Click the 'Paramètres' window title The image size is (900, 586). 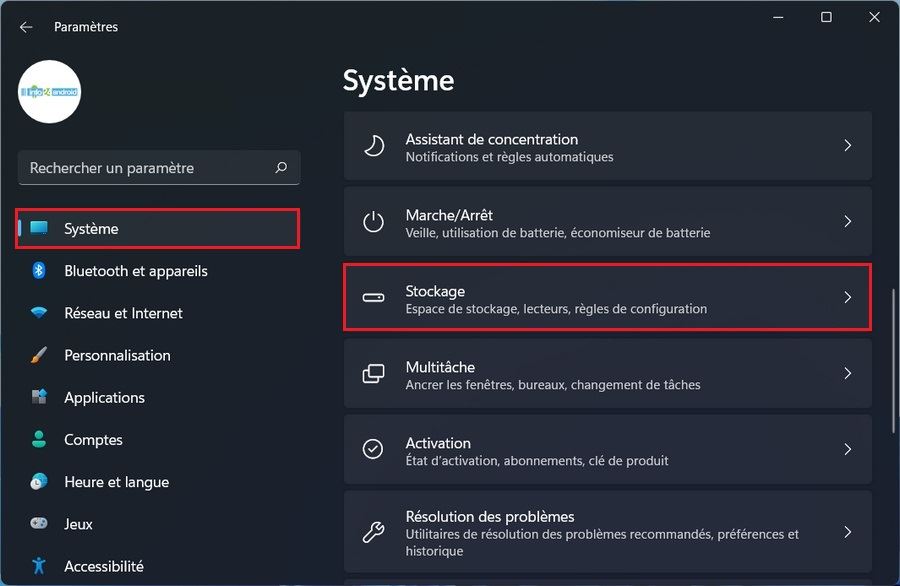tap(86, 27)
